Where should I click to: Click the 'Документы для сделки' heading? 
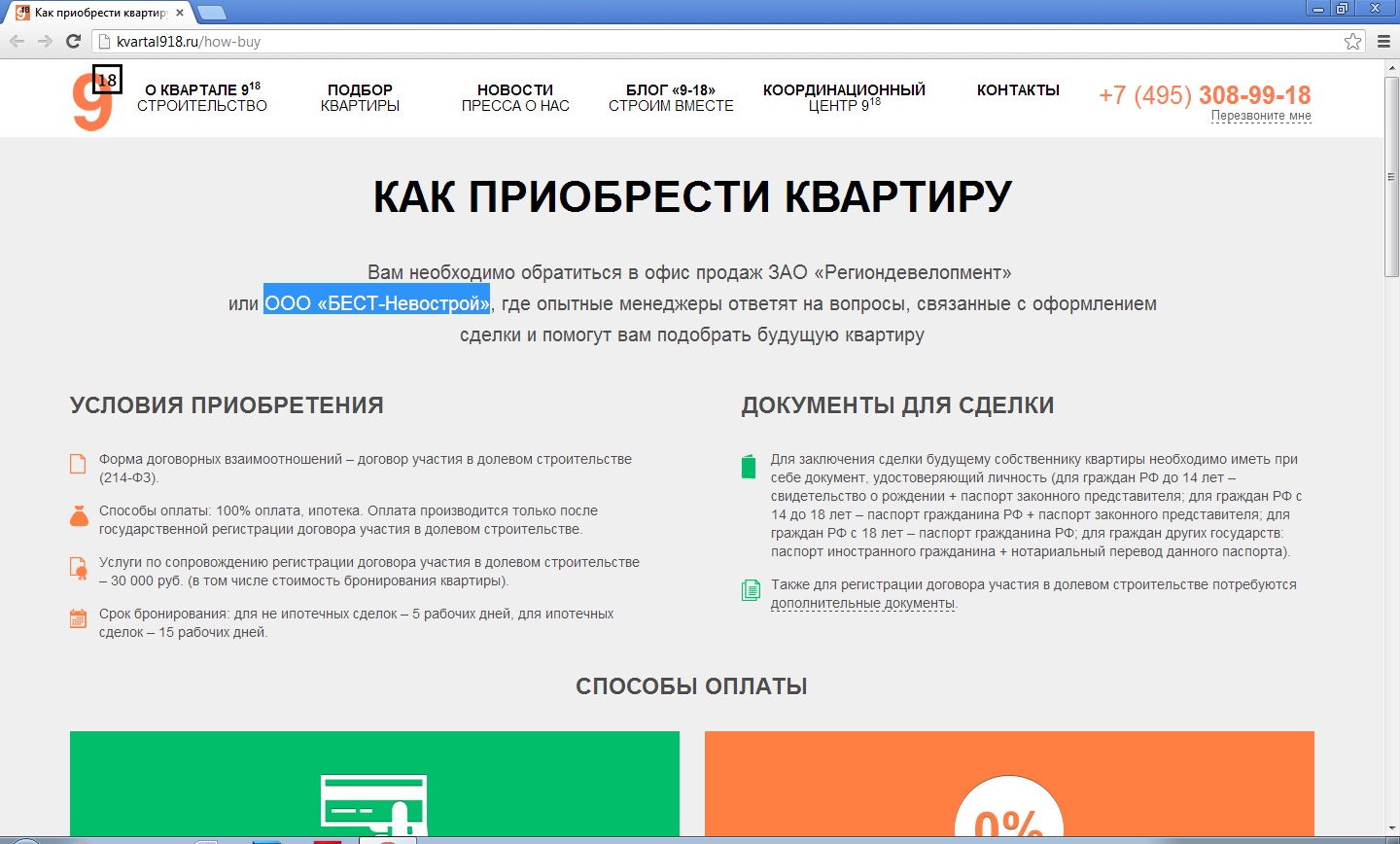pyautogui.click(x=897, y=405)
